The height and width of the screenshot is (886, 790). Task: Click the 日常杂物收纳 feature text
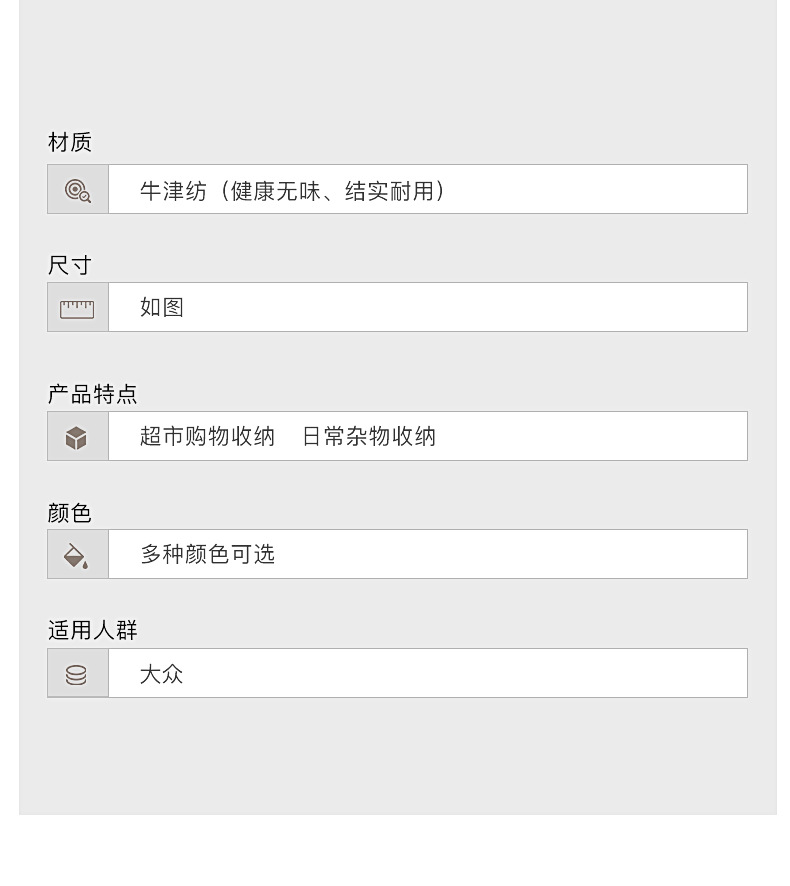tap(369, 437)
